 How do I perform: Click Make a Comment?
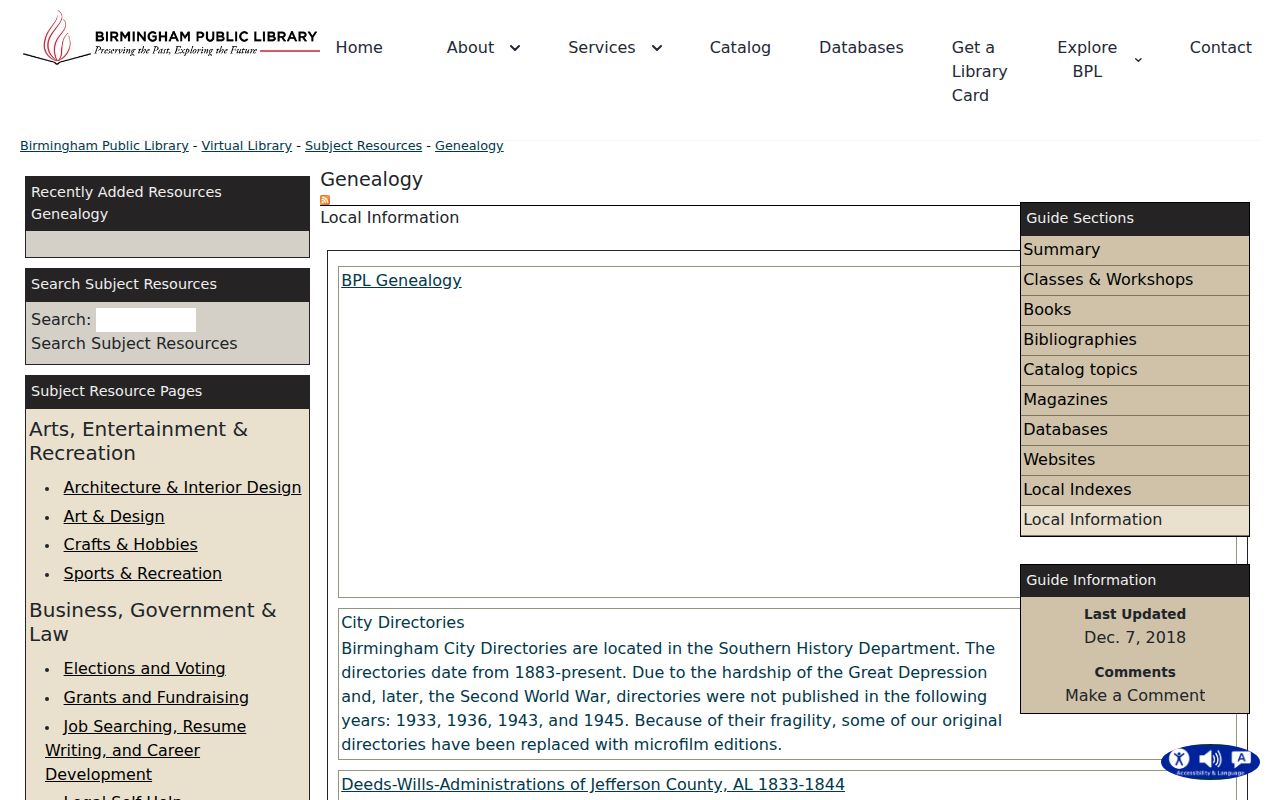(x=1135, y=695)
